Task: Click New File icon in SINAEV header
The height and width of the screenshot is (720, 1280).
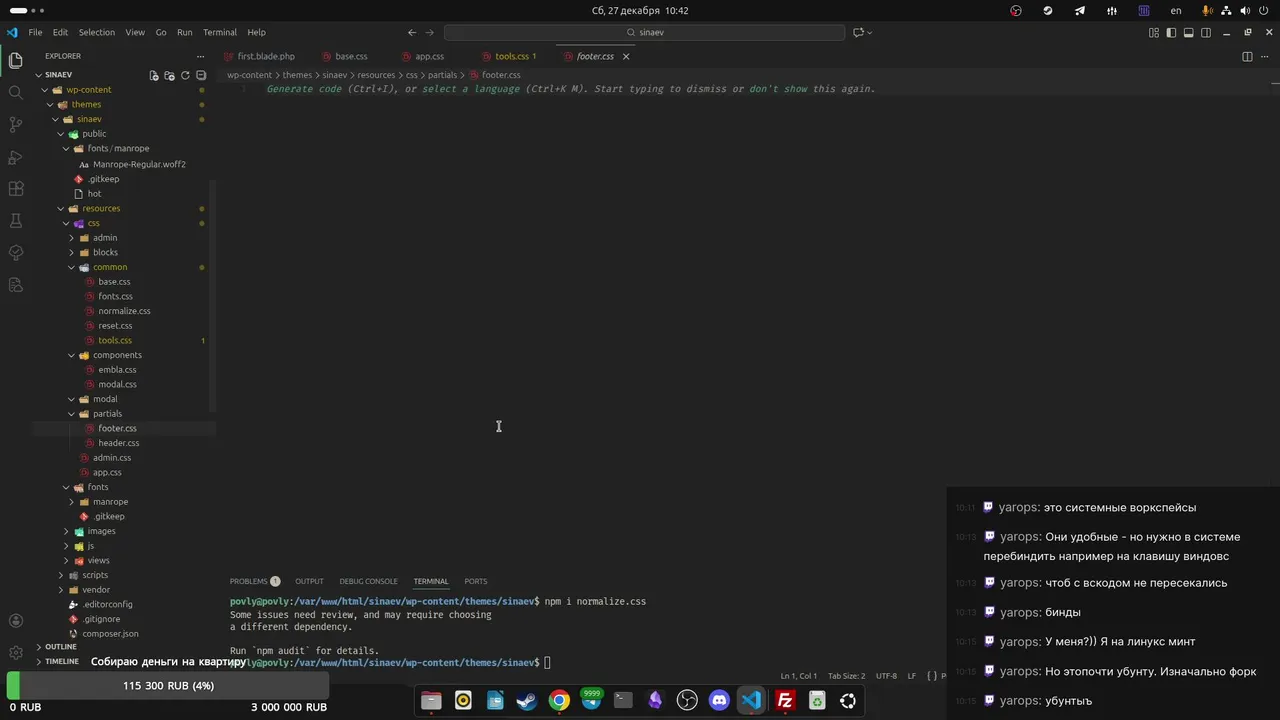Action: click(x=154, y=75)
